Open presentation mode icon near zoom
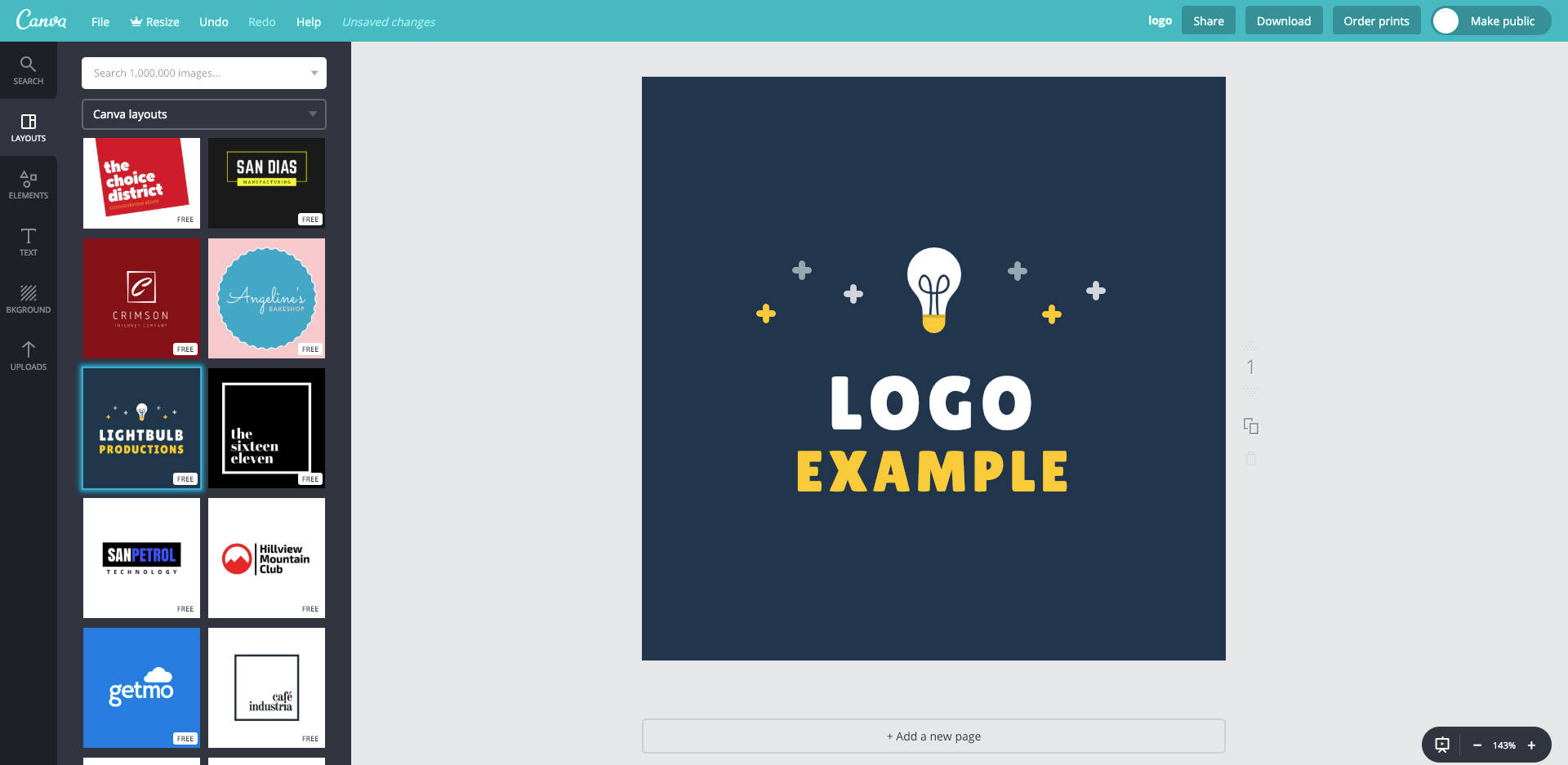Screen dimensions: 1568x765 pyautogui.click(x=1442, y=745)
